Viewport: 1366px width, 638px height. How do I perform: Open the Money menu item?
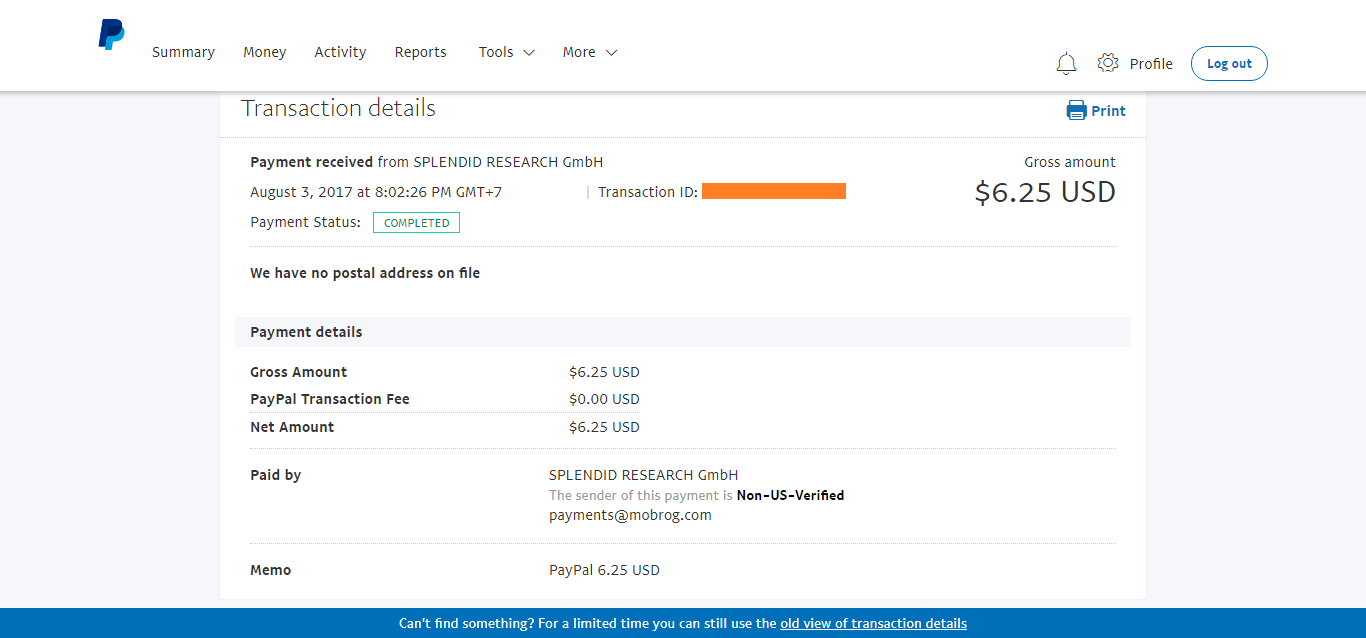click(x=264, y=52)
